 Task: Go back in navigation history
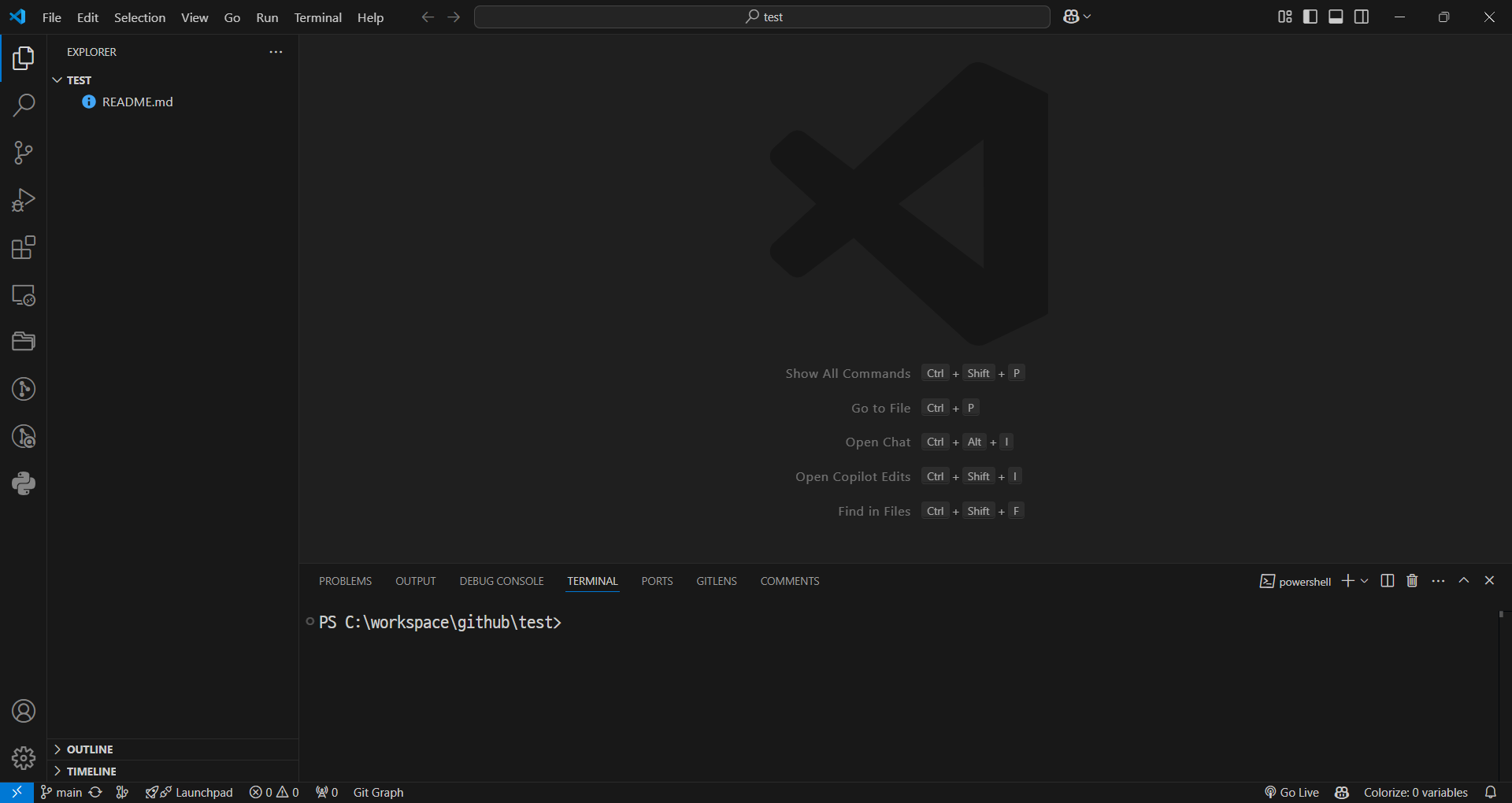tap(428, 17)
